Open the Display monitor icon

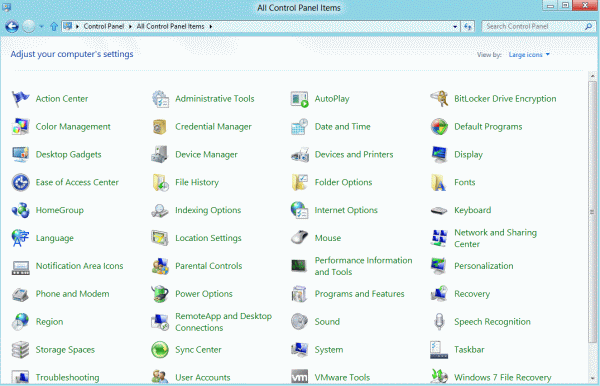tap(439, 155)
